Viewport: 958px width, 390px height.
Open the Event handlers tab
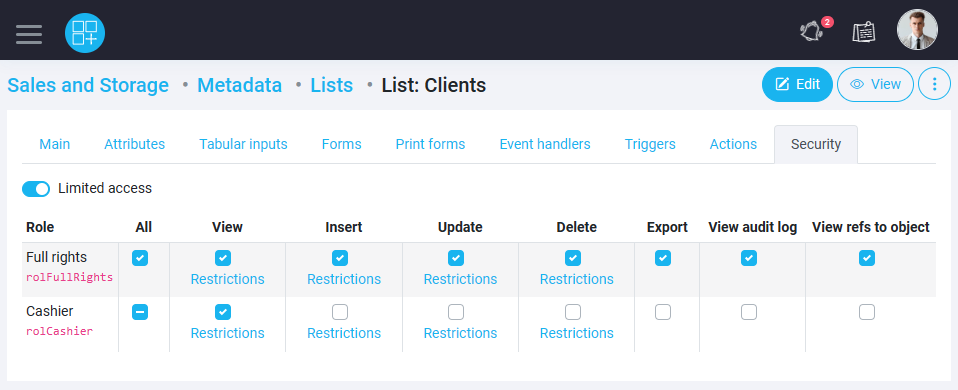545,144
